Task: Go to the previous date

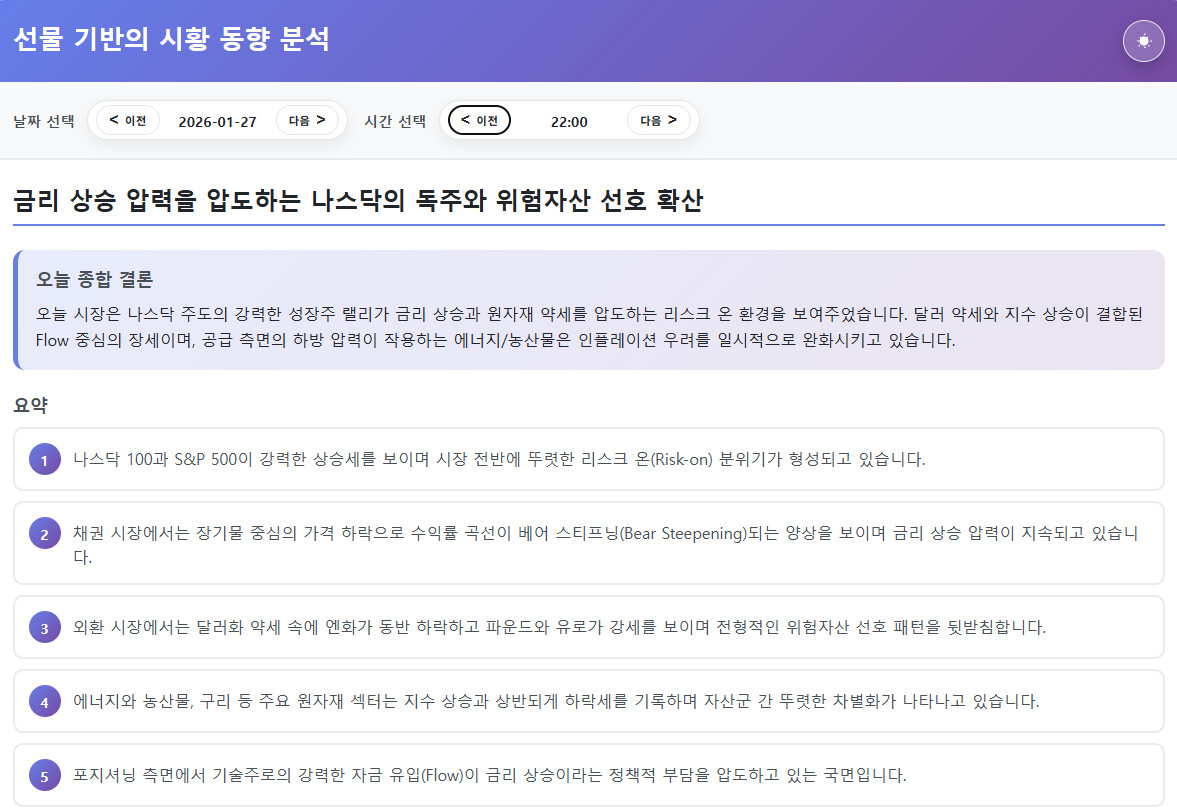Action: point(128,121)
